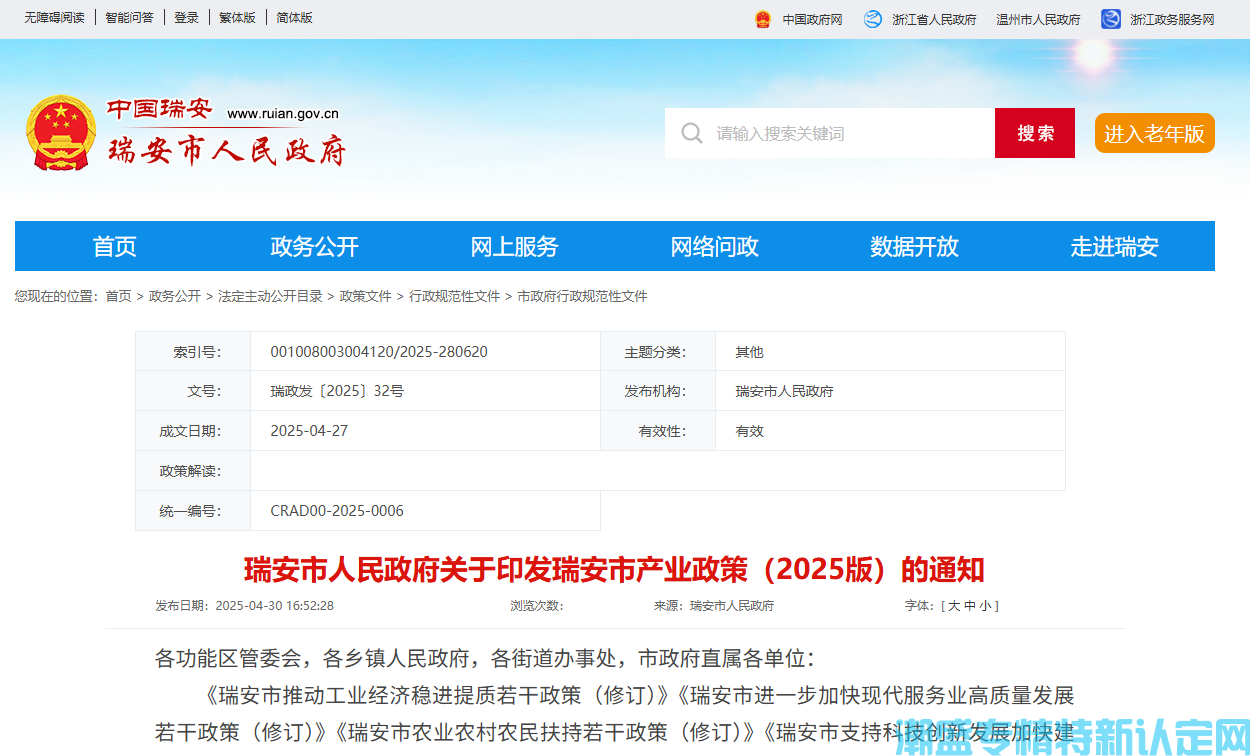Open 无障碍阅读 accessibility reading mode
Viewport: 1250px width, 756px height.
(54, 18)
